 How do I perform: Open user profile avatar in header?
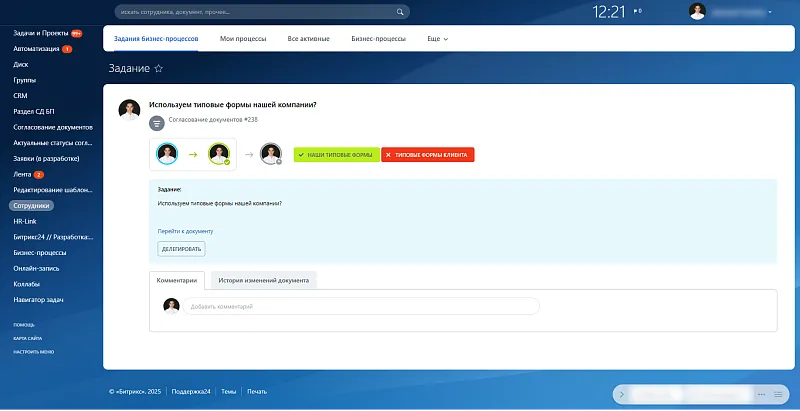[697, 11]
